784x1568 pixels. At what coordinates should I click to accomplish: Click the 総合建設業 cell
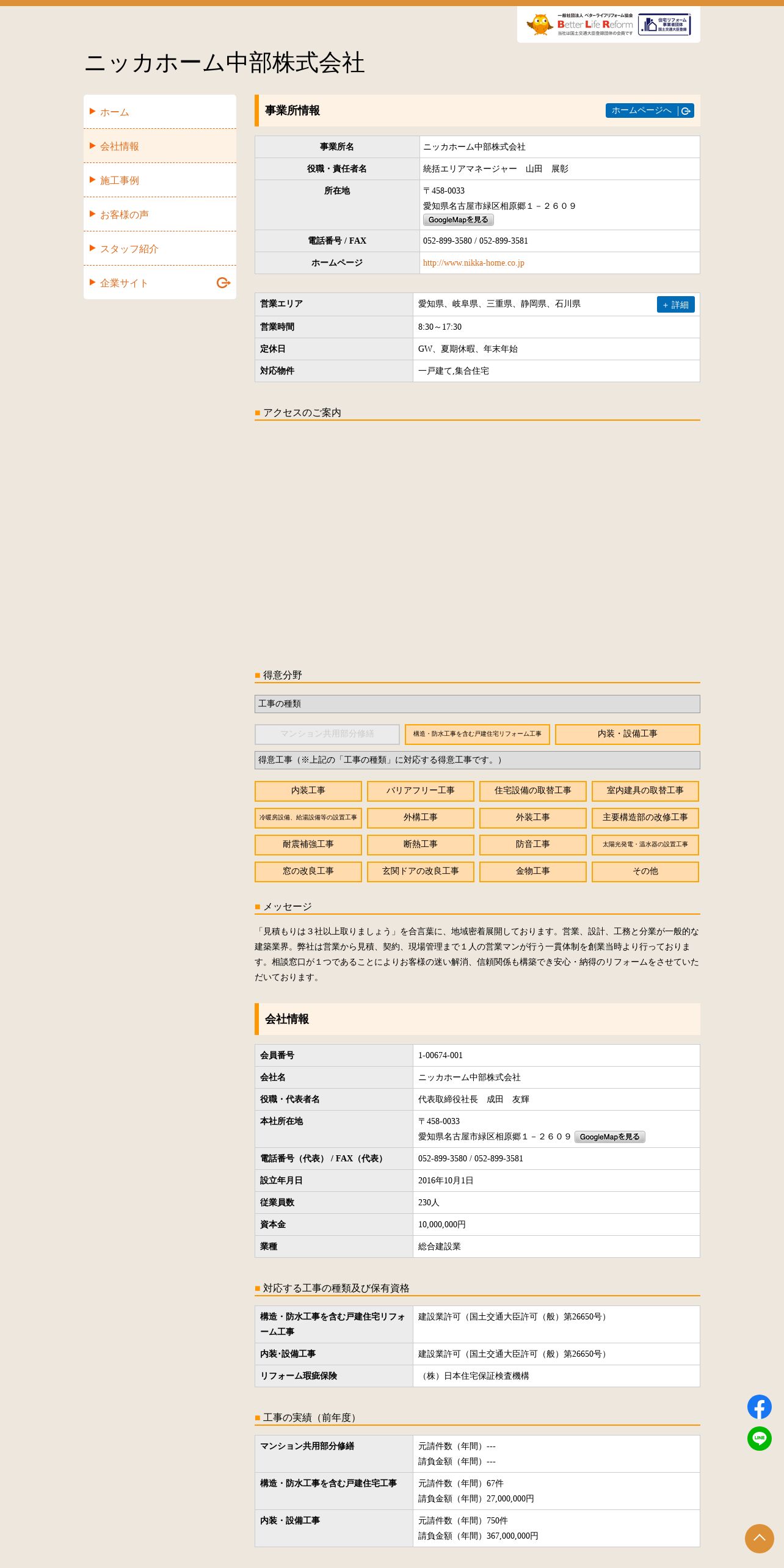556,1247
